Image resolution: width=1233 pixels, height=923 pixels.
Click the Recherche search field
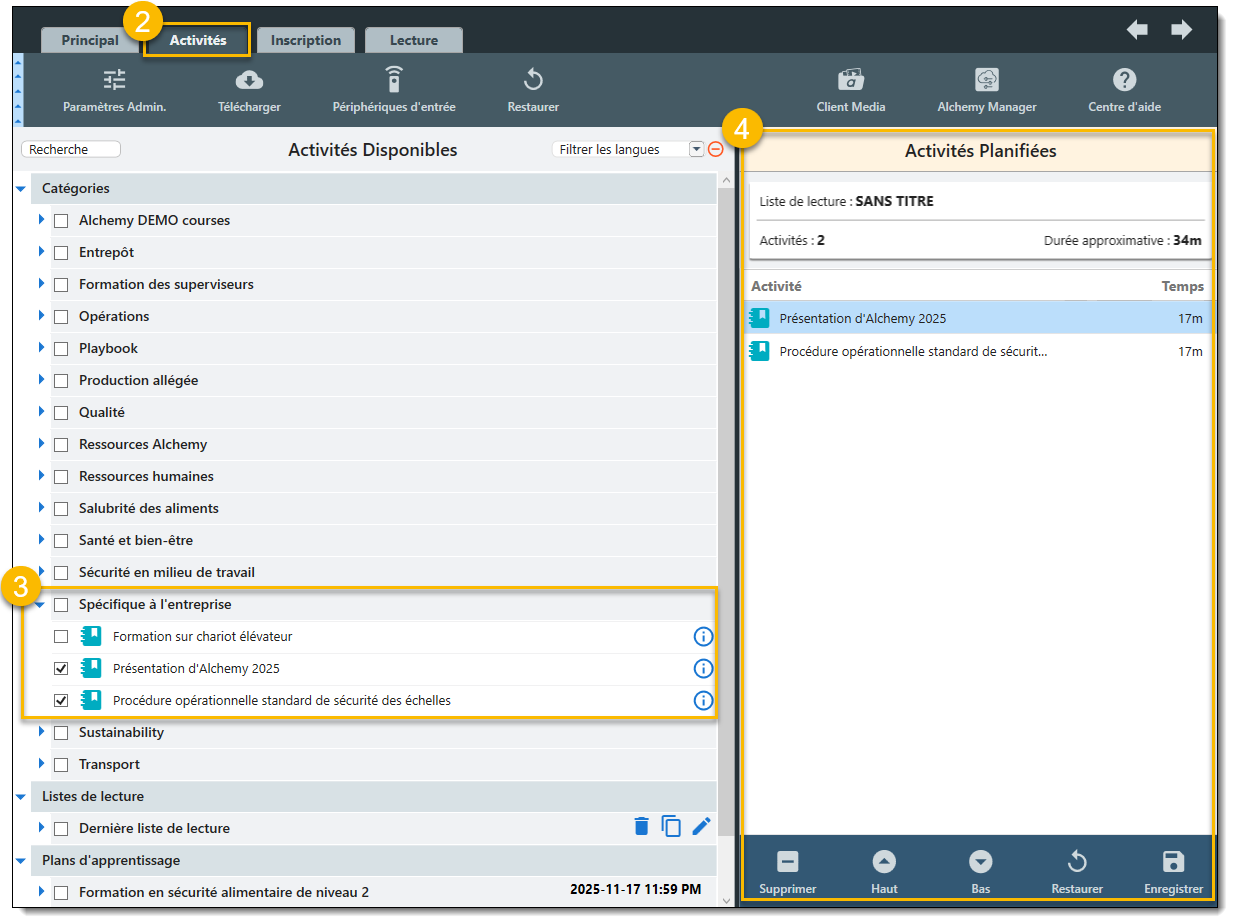(x=71, y=150)
